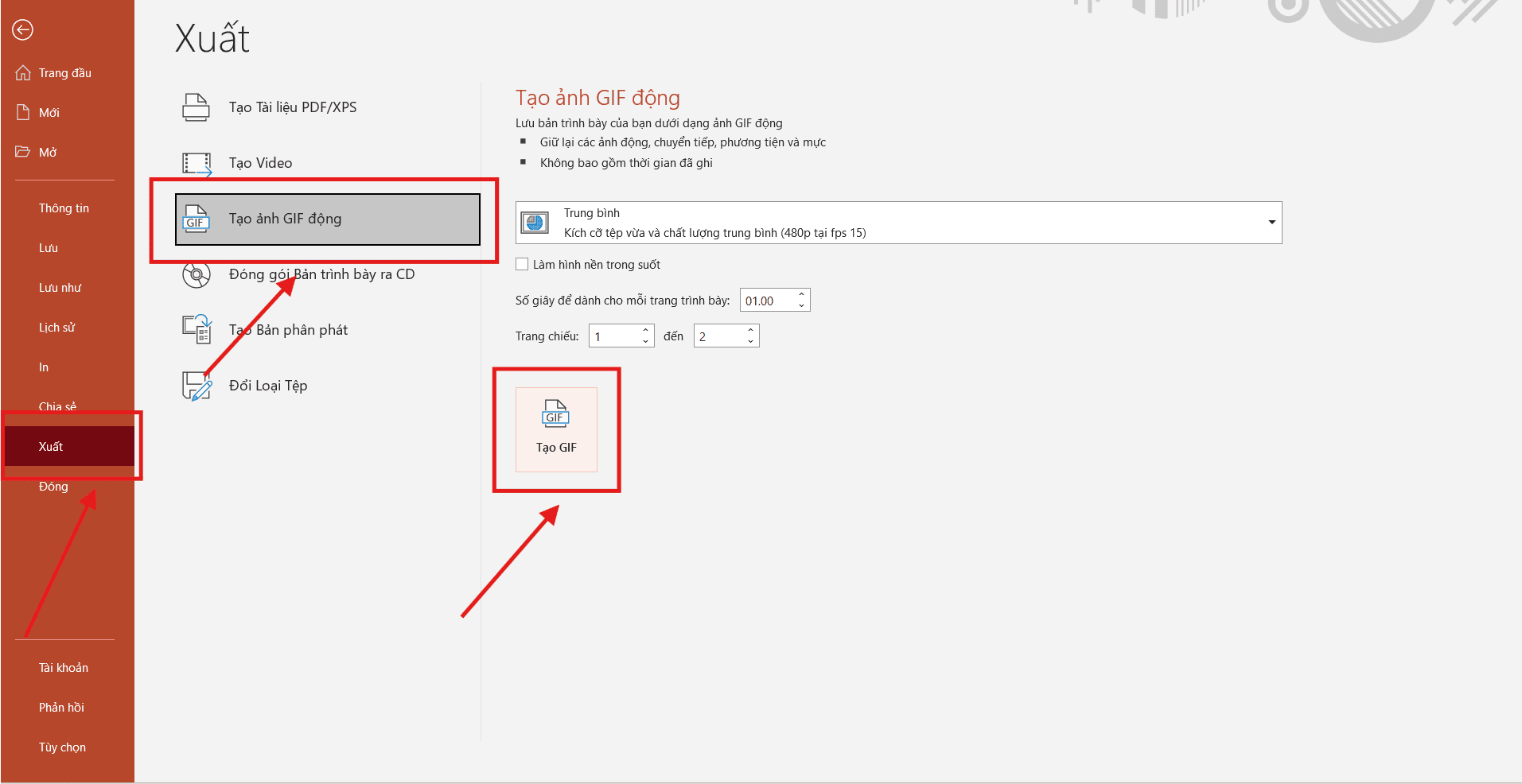Click the Đóng gói Bản trình bày ra CD icon

coord(195,274)
